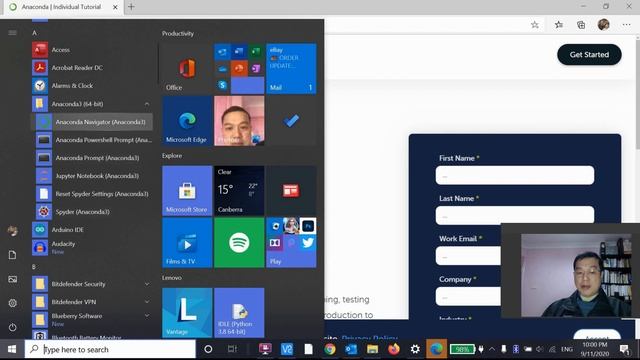This screenshot has width=640, height=360.
Task: Open Outlook from taskbar
Action: point(351,349)
